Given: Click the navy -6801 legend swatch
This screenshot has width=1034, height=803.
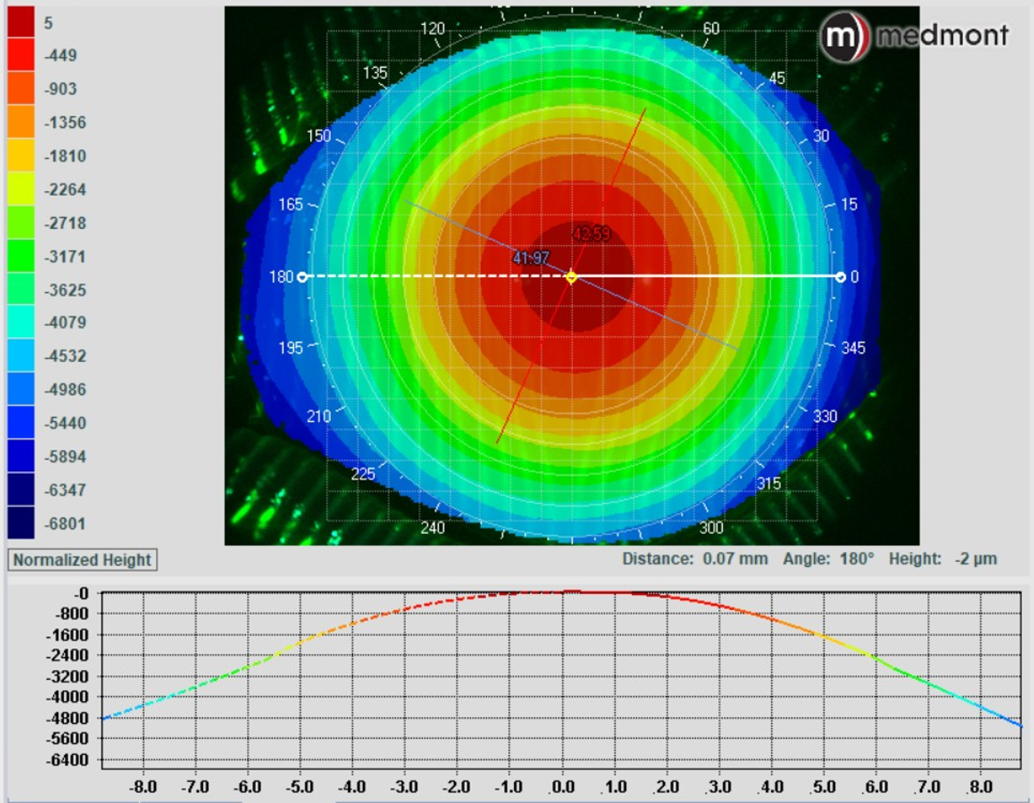Looking at the screenshot, I should click(x=22, y=523).
